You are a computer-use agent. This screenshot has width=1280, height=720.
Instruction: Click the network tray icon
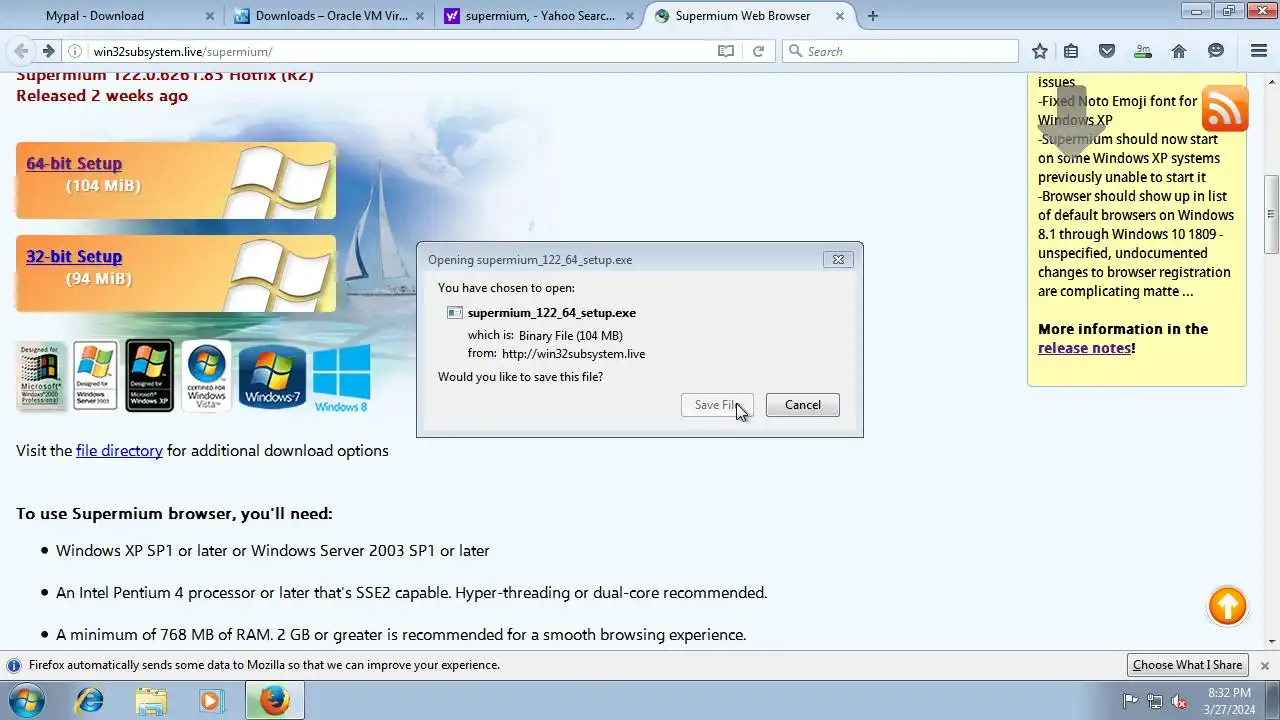[x=1155, y=701]
